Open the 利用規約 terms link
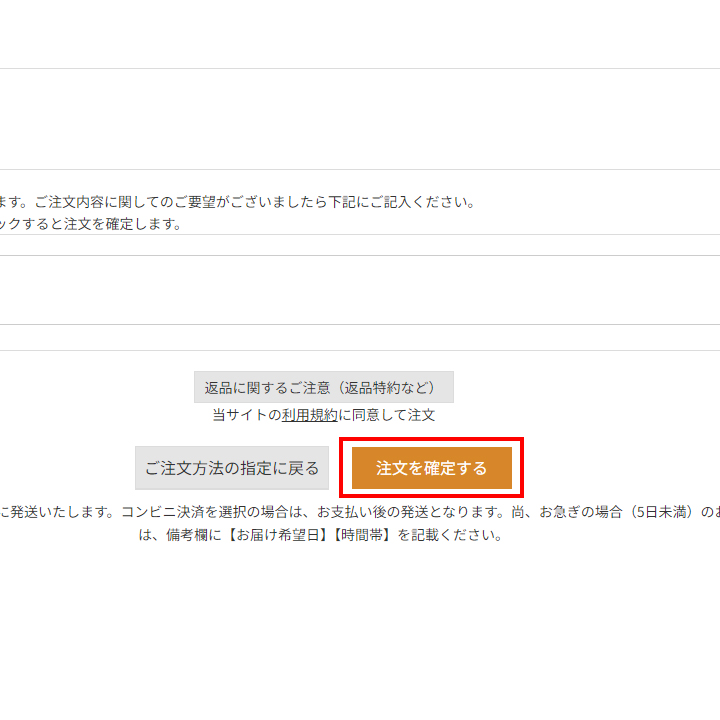The height and width of the screenshot is (720, 720). coord(309,415)
